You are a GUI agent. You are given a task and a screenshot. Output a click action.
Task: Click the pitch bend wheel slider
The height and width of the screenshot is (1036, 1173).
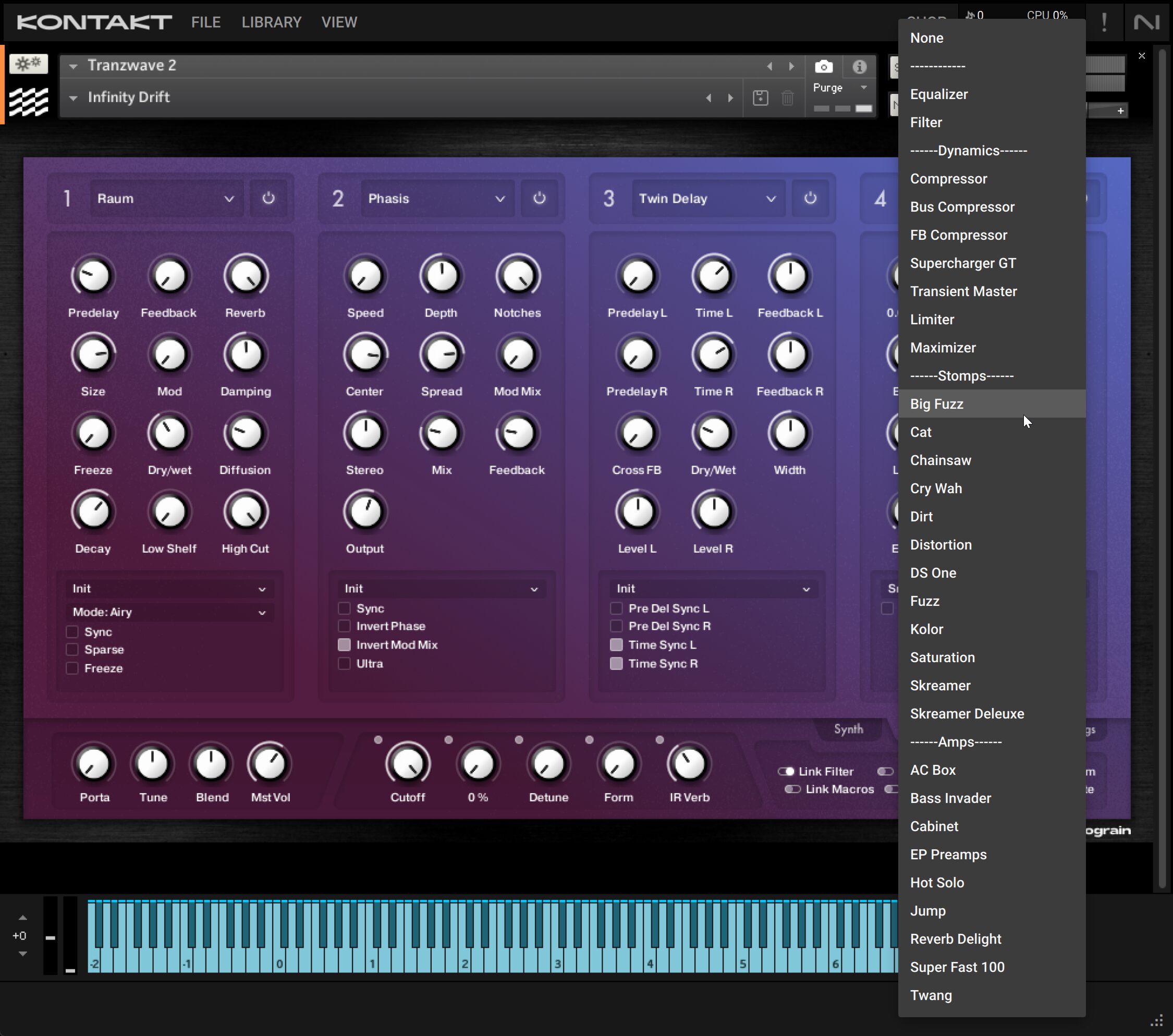tap(51, 935)
